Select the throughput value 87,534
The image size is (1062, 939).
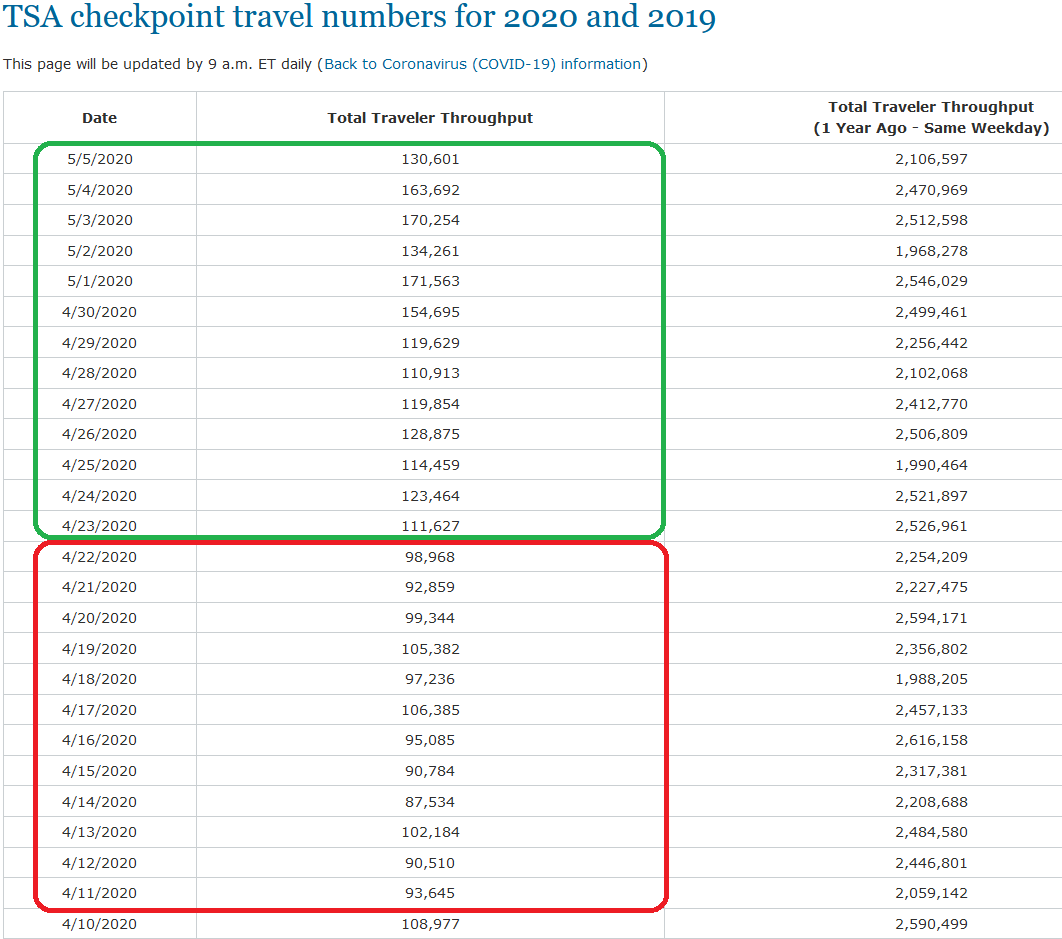(430, 803)
